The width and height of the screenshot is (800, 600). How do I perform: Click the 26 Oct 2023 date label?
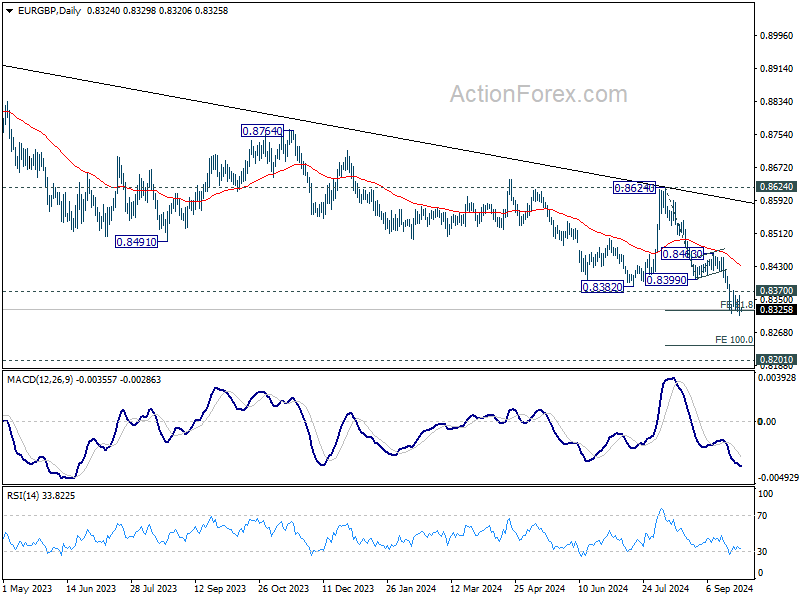click(284, 588)
